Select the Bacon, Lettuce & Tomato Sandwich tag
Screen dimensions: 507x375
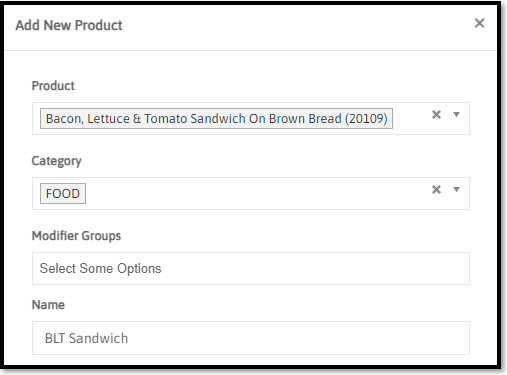click(216, 119)
